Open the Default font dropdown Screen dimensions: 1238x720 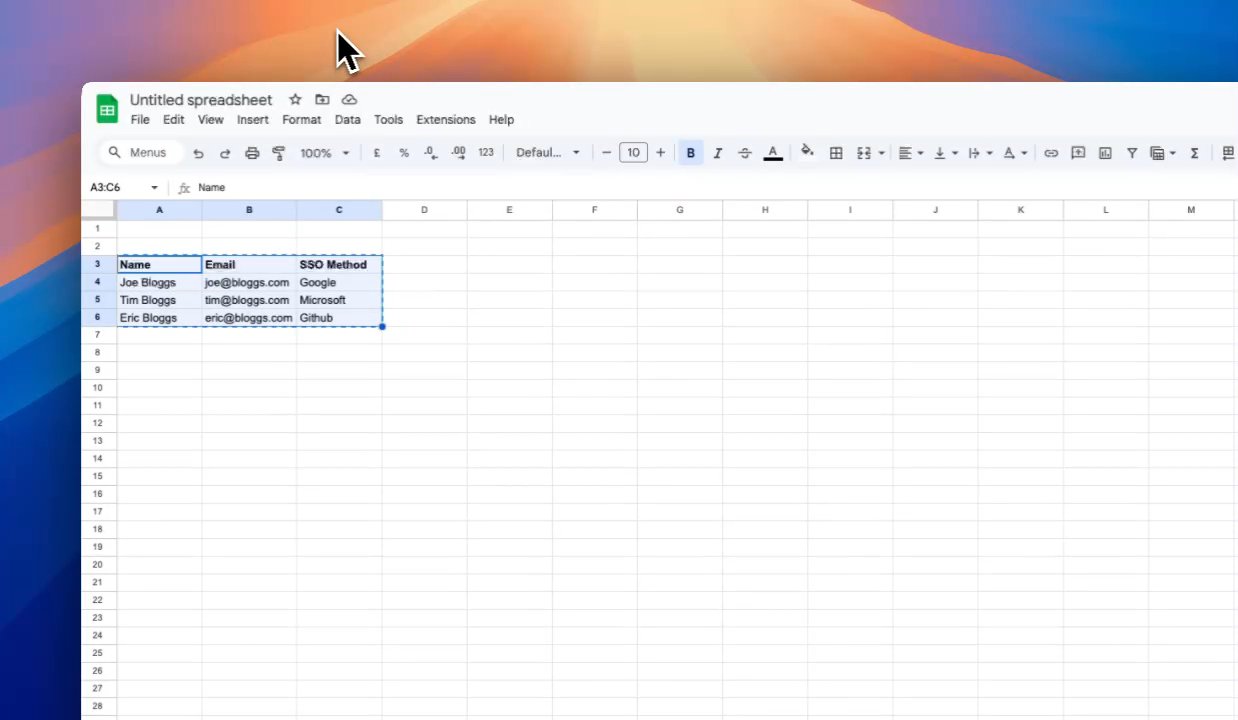coord(548,153)
